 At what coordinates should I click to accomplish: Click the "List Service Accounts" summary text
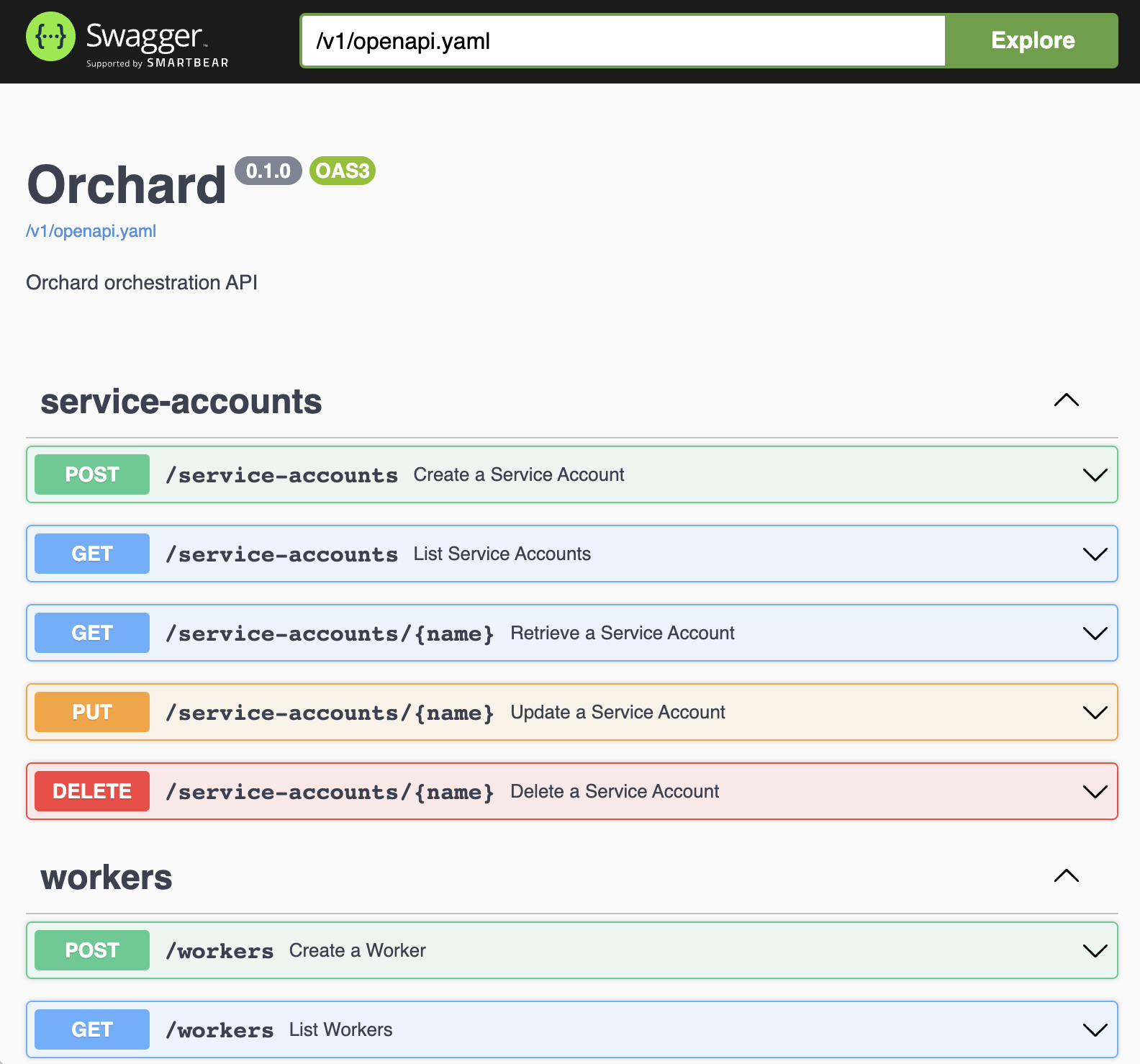[502, 554]
